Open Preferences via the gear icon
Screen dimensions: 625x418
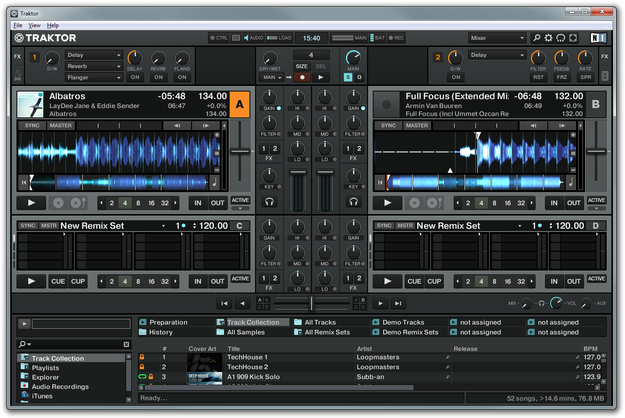pyautogui.click(x=549, y=38)
